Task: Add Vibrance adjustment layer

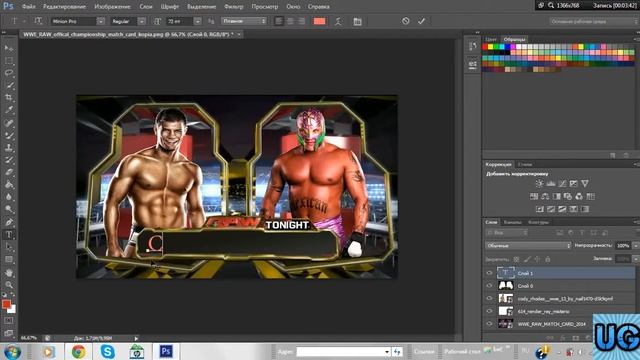Action: 585,184
